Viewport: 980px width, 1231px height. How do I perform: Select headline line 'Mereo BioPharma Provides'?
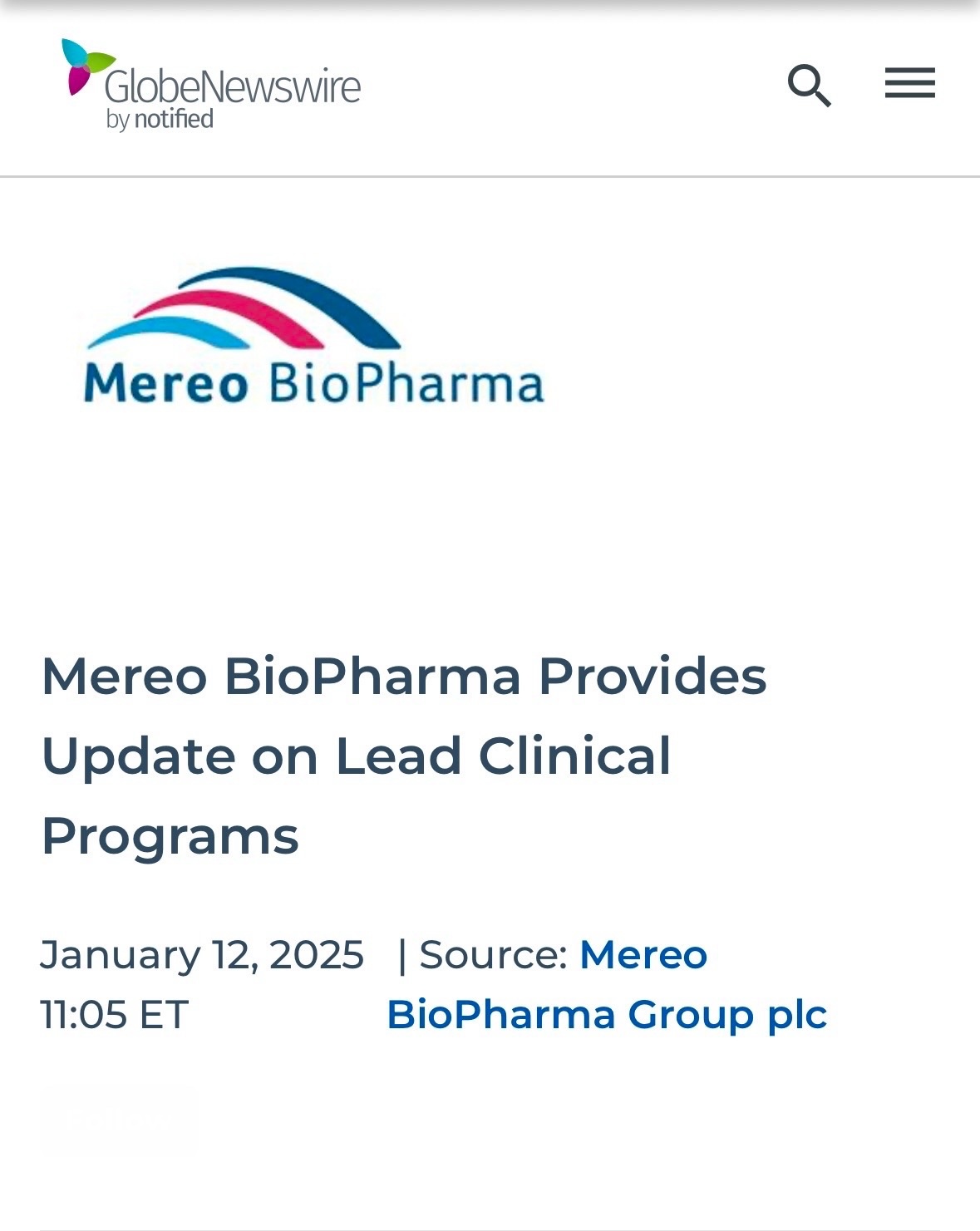(404, 676)
